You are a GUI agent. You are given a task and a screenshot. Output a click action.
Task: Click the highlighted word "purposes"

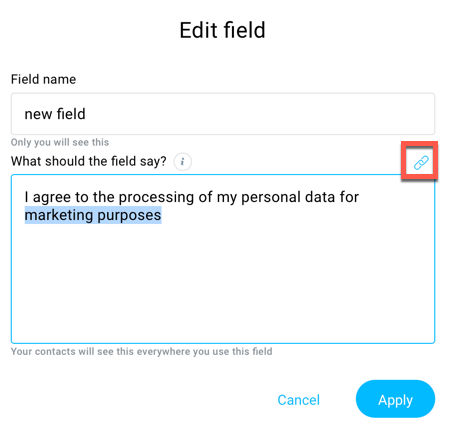(x=130, y=216)
